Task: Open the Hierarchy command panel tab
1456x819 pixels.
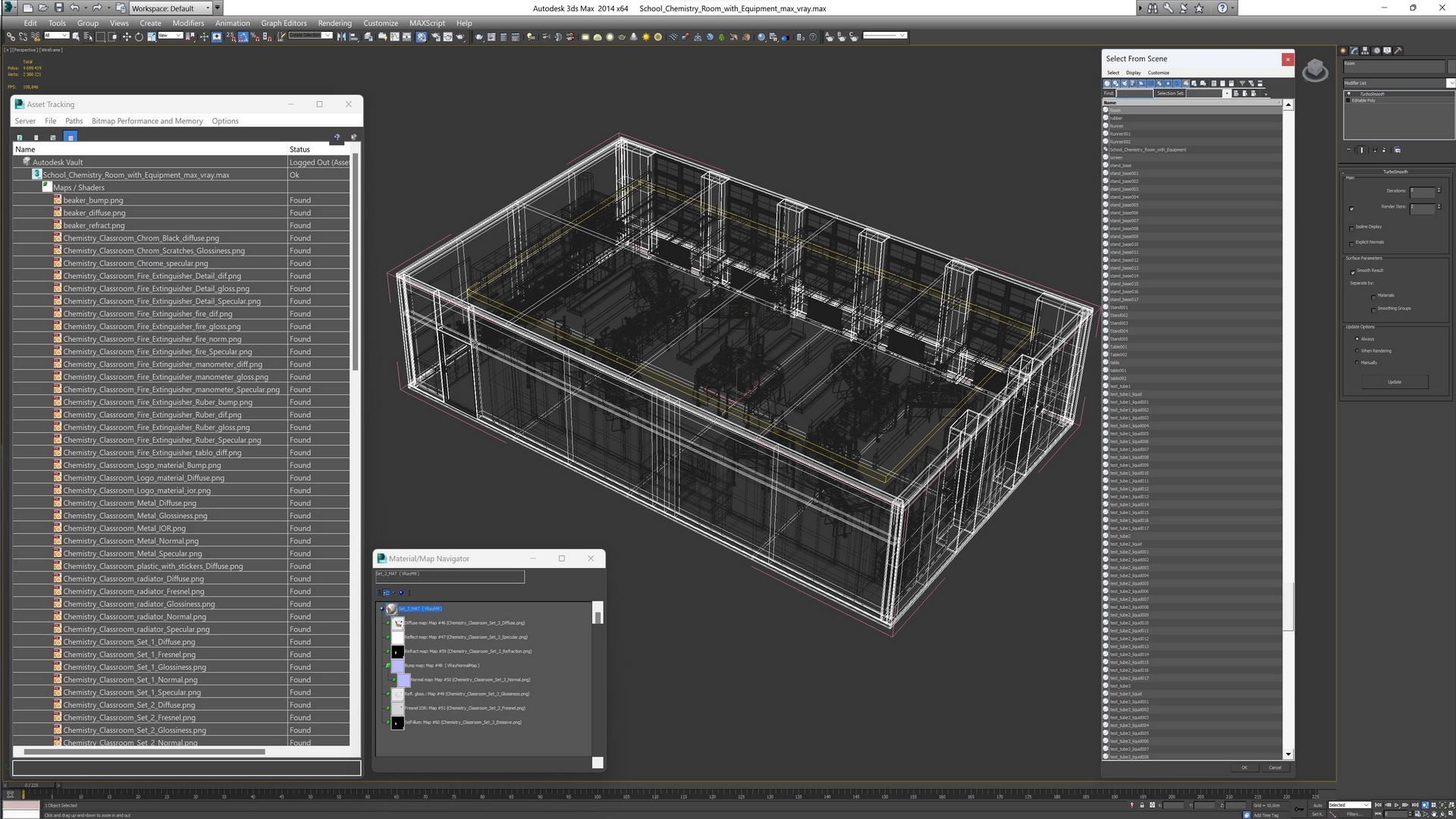Action: click(1365, 51)
